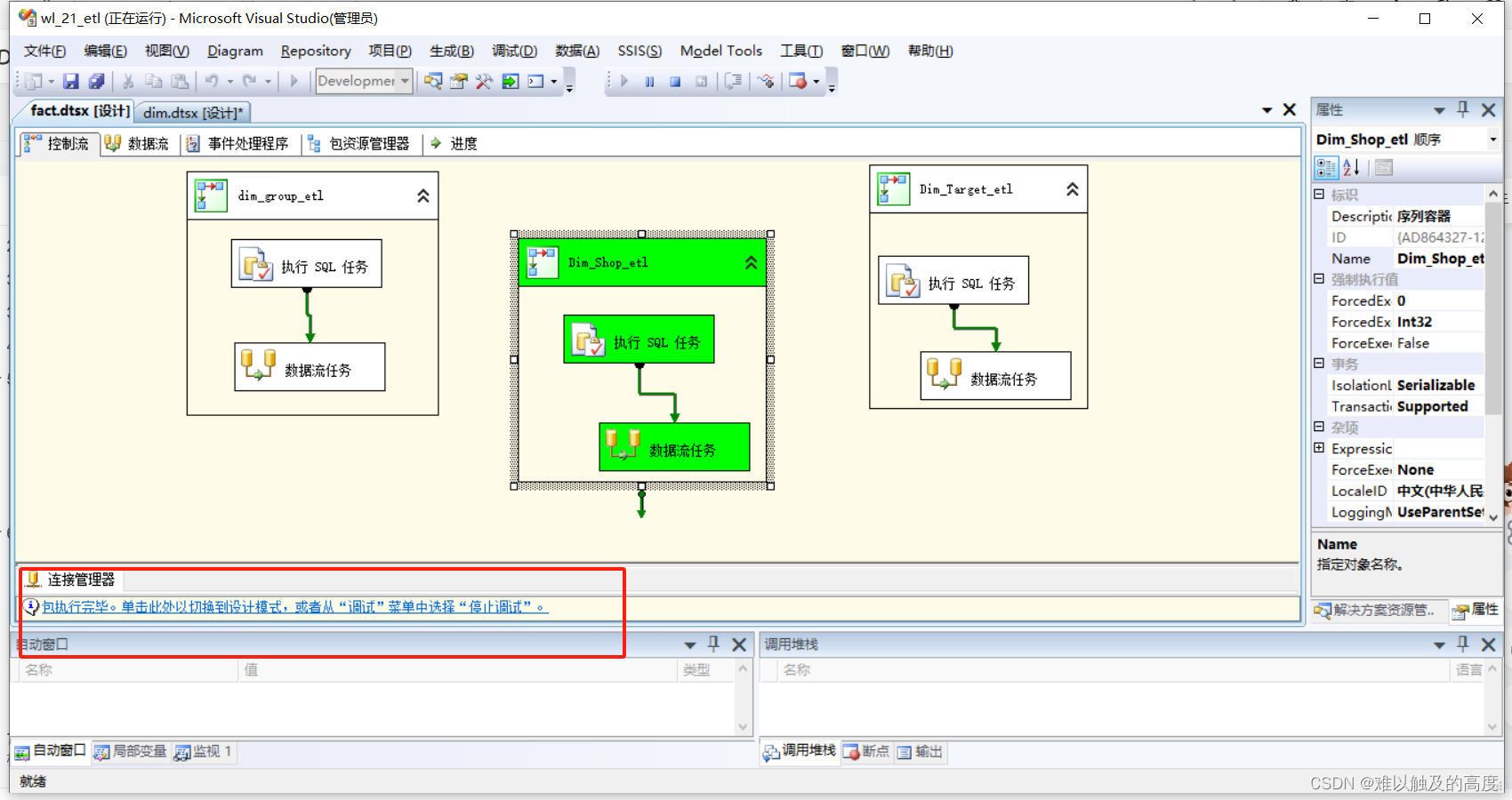Switch to the 输出 bottom tab
Viewport: 1512px width, 800px height.
pos(920,752)
